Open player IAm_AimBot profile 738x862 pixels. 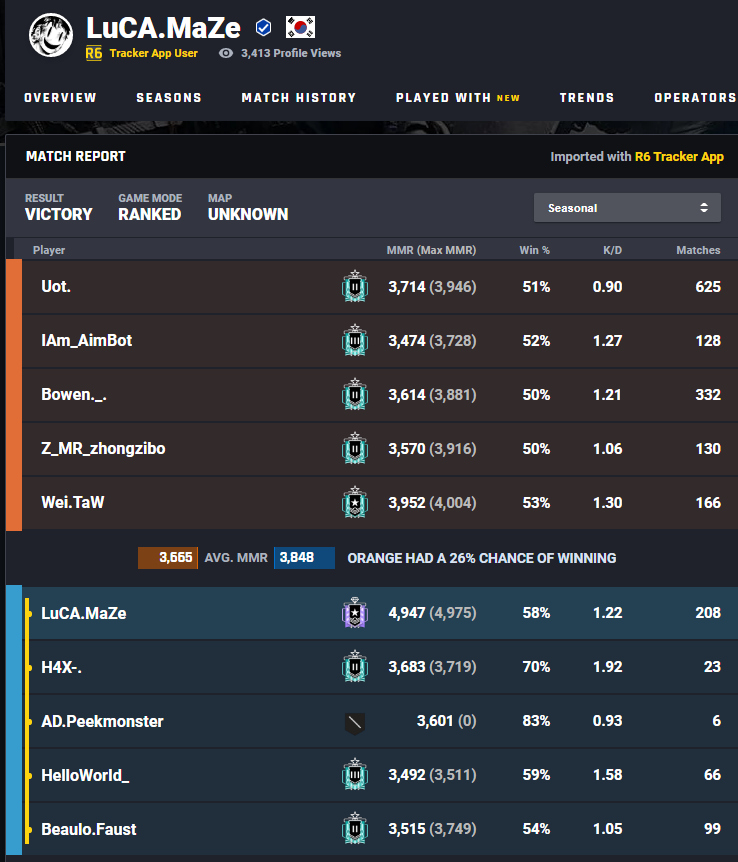[x=87, y=340]
